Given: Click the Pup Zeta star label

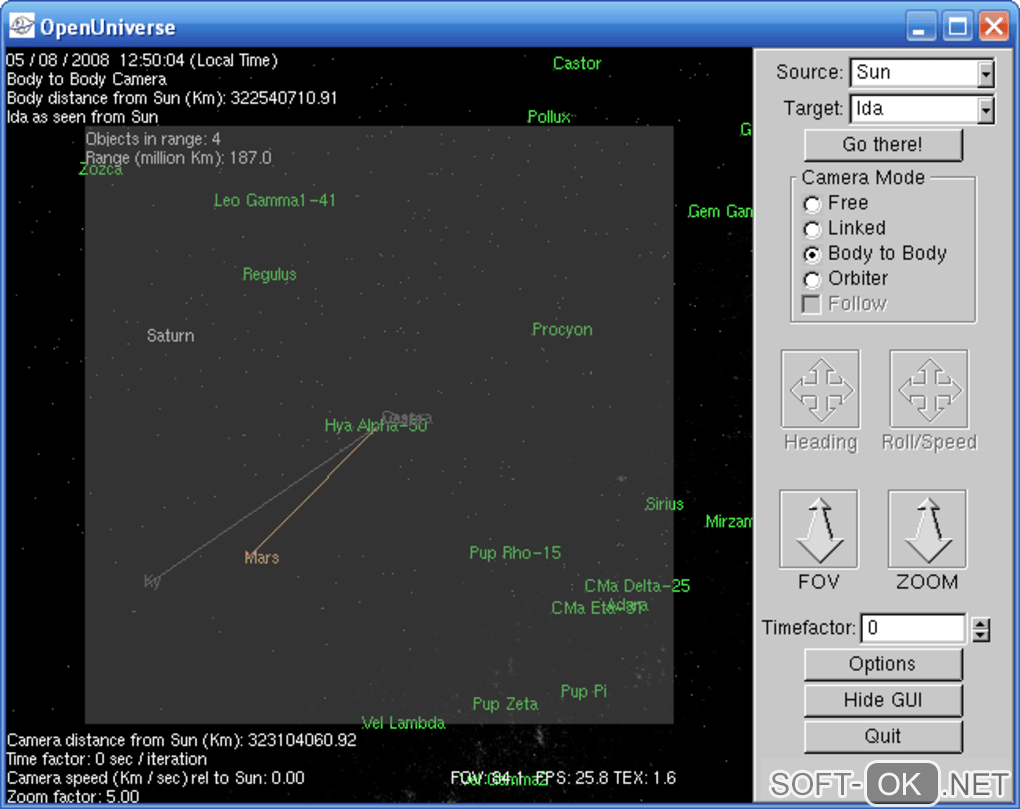Looking at the screenshot, I should click(505, 704).
